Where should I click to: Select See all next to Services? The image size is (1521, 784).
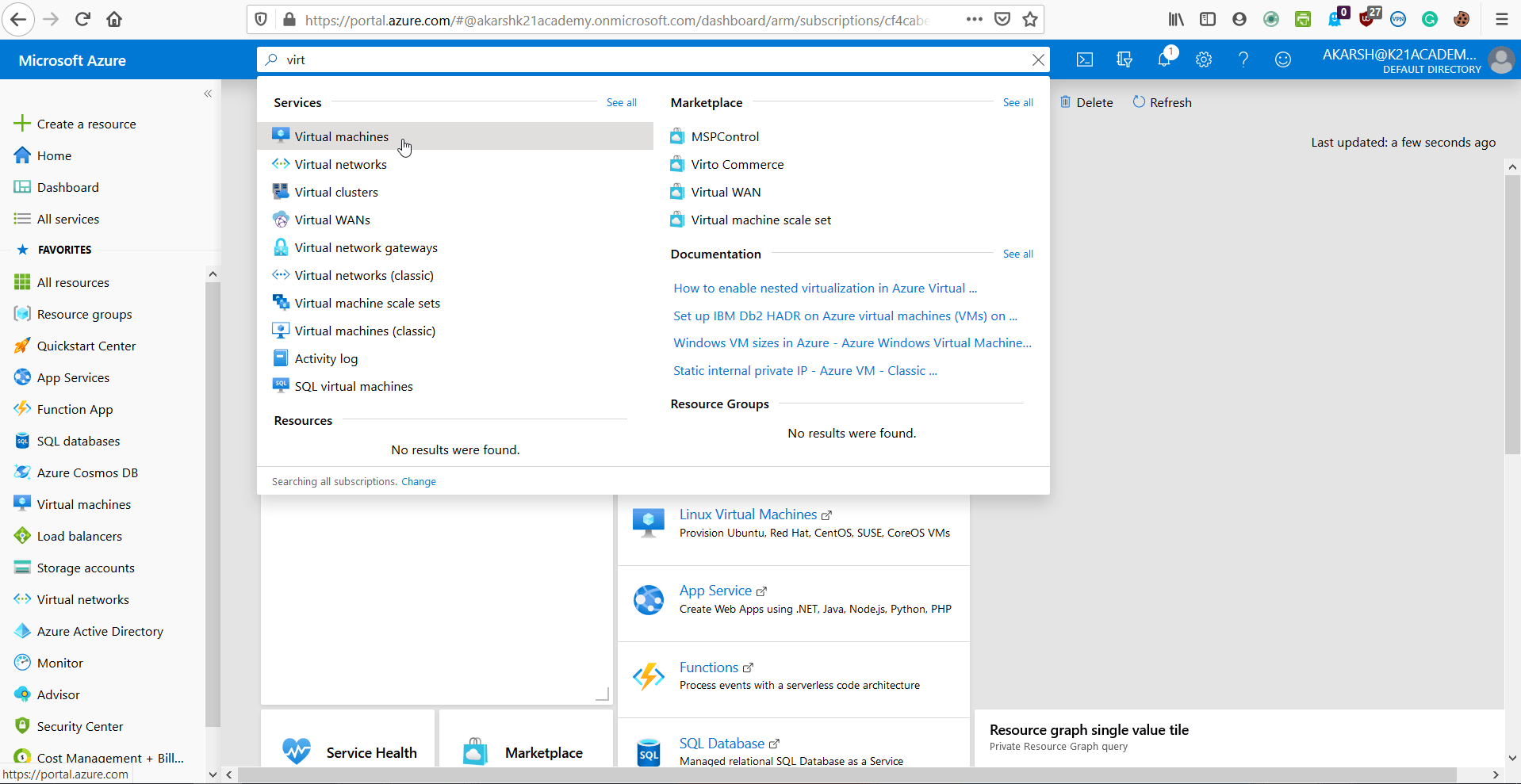(620, 102)
